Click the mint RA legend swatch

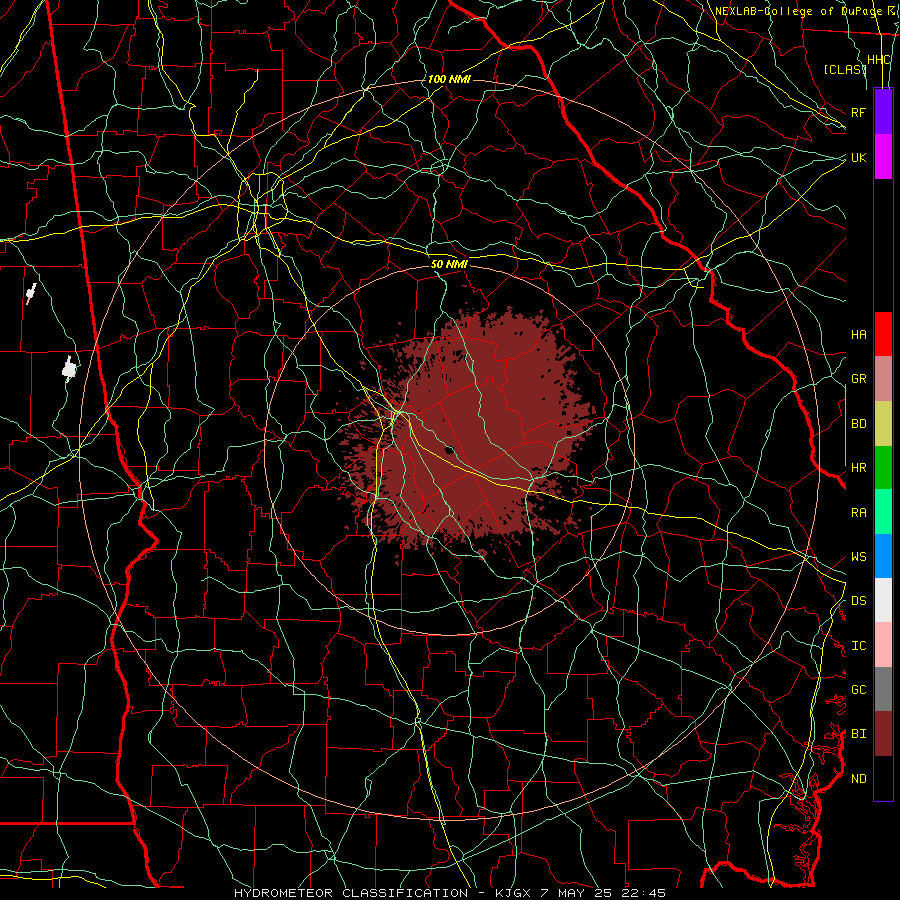tap(883, 512)
